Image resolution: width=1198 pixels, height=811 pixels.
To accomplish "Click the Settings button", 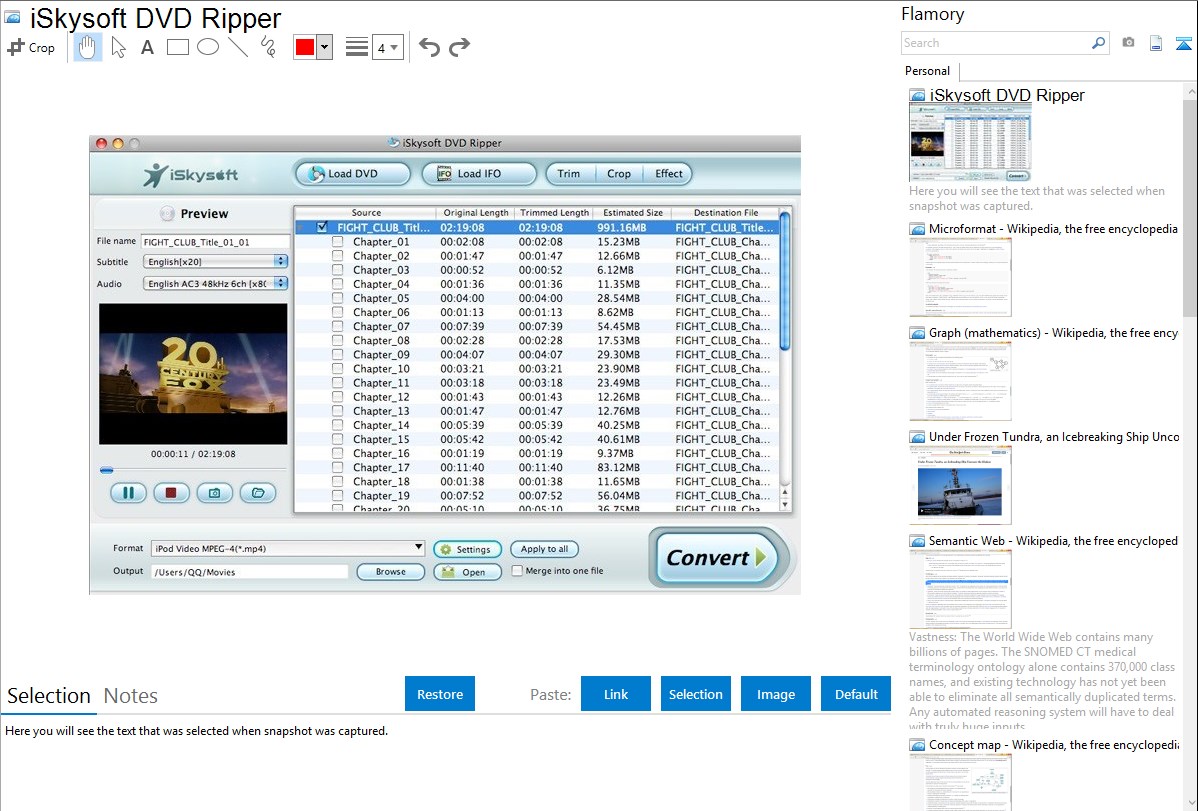I will coord(467,549).
